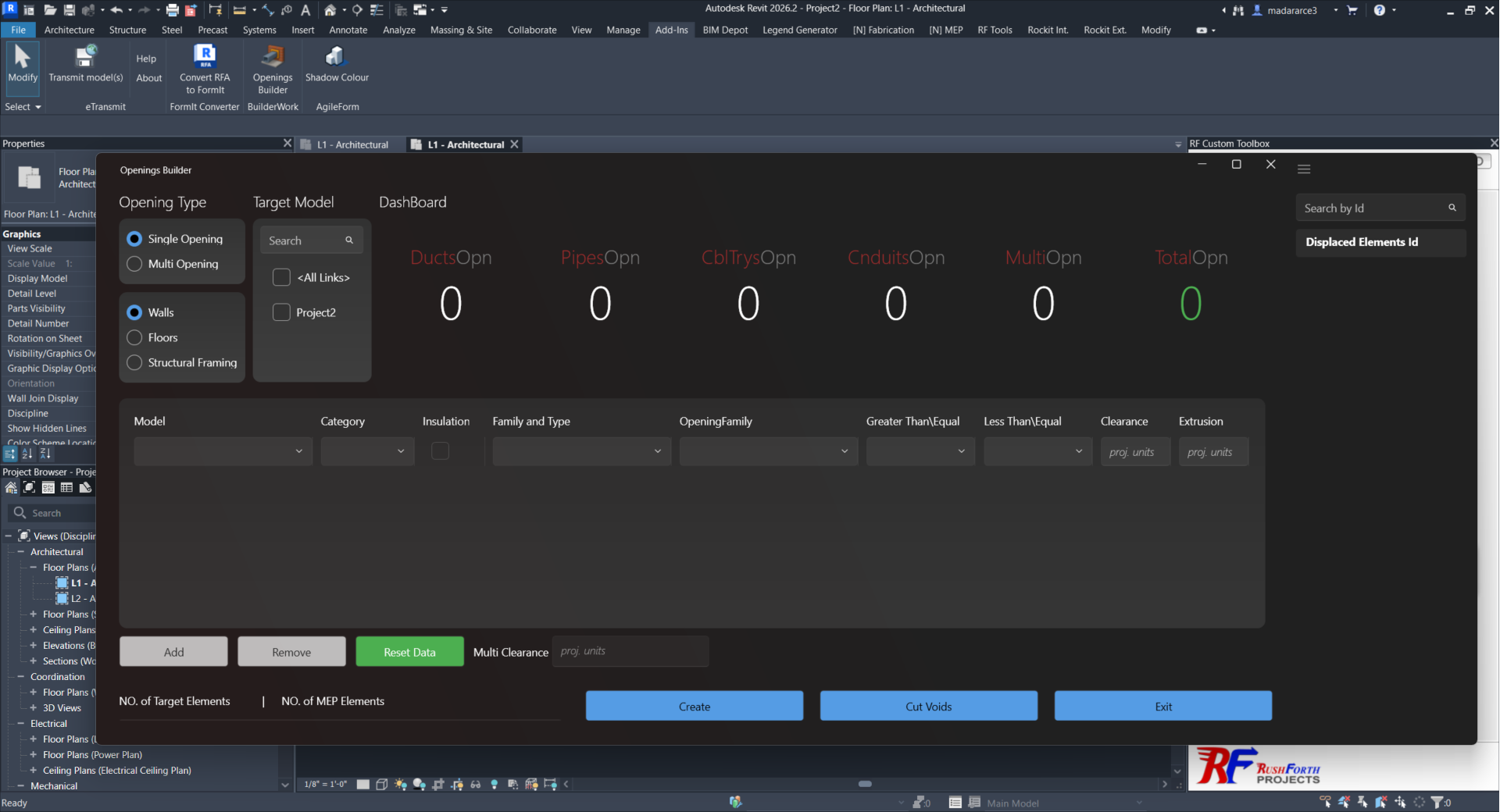Image resolution: width=1500 pixels, height=812 pixels.
Task: Expand the Select panel dropdown
Action: (x=23, y=107)
